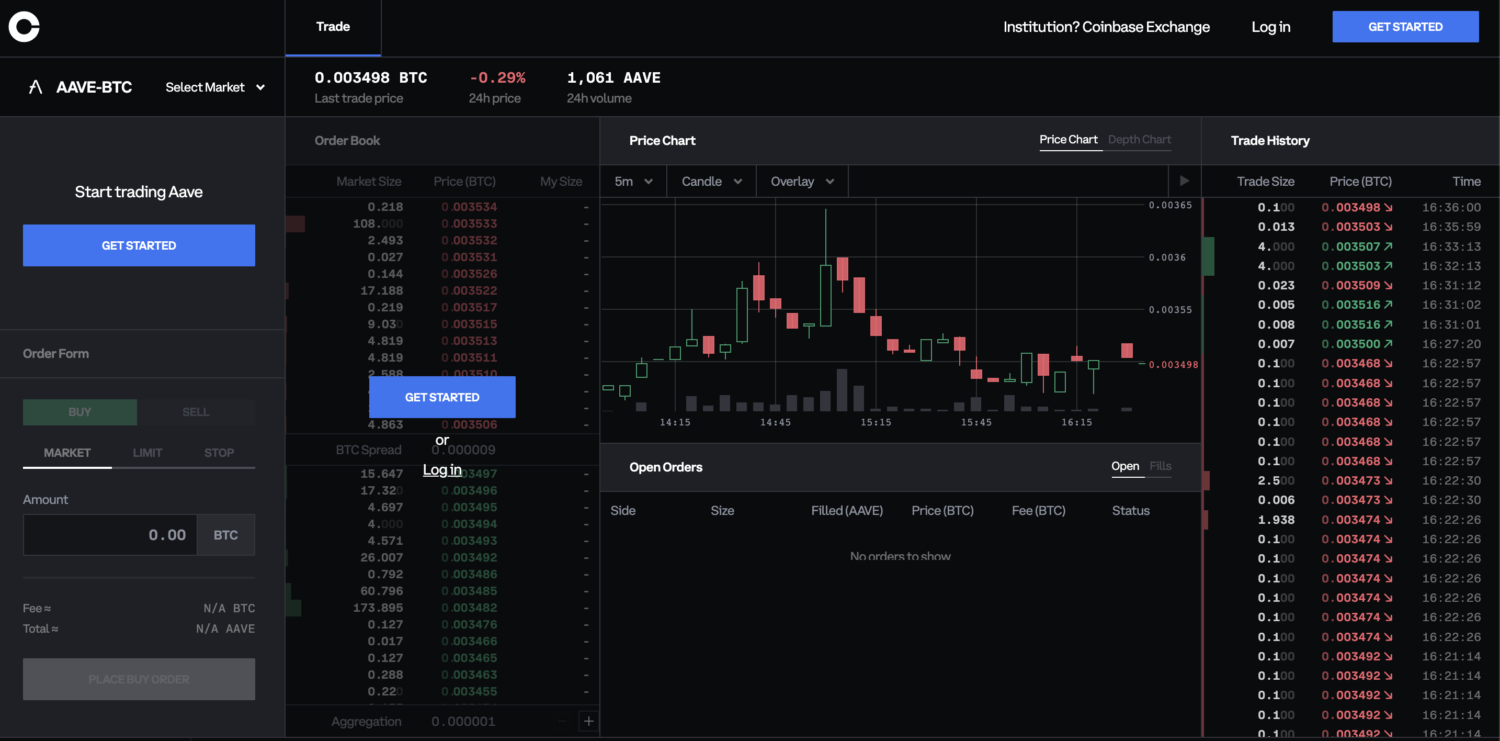
Task: Click the top-right GET STARTED button
Action: pyautogui.click(x=1405, y=26)
